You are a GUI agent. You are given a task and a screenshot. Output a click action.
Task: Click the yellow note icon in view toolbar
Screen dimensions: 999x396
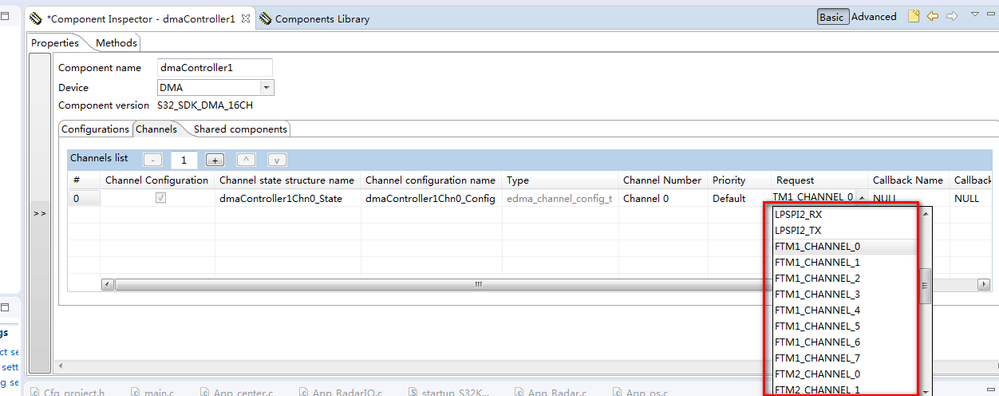[x=914, y=17]
